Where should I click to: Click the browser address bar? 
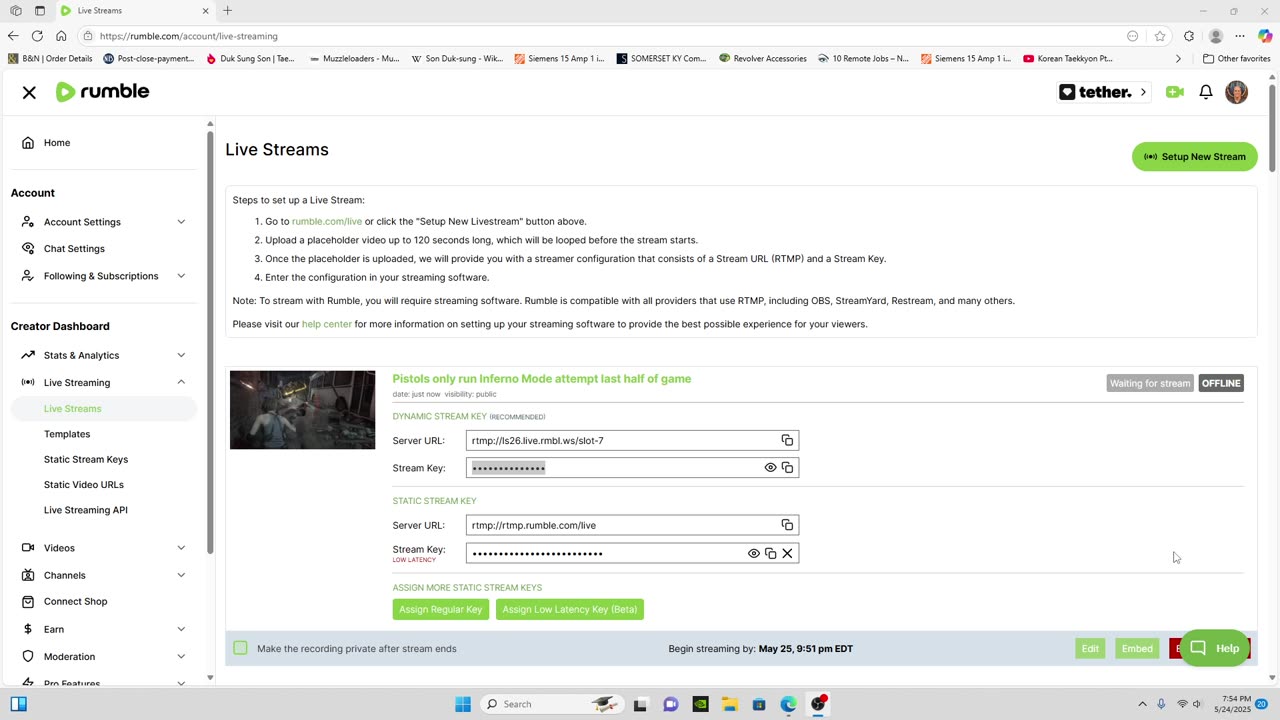(x=600, y=36)
